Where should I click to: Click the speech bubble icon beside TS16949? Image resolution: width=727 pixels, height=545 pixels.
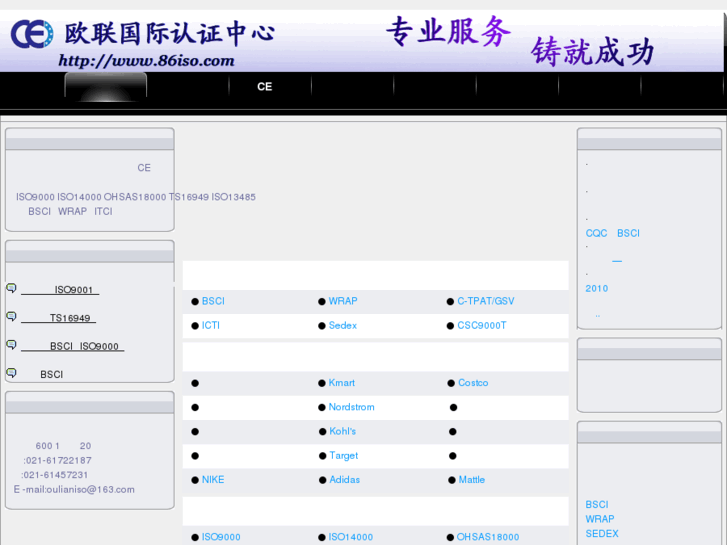(x=11, y=316)
